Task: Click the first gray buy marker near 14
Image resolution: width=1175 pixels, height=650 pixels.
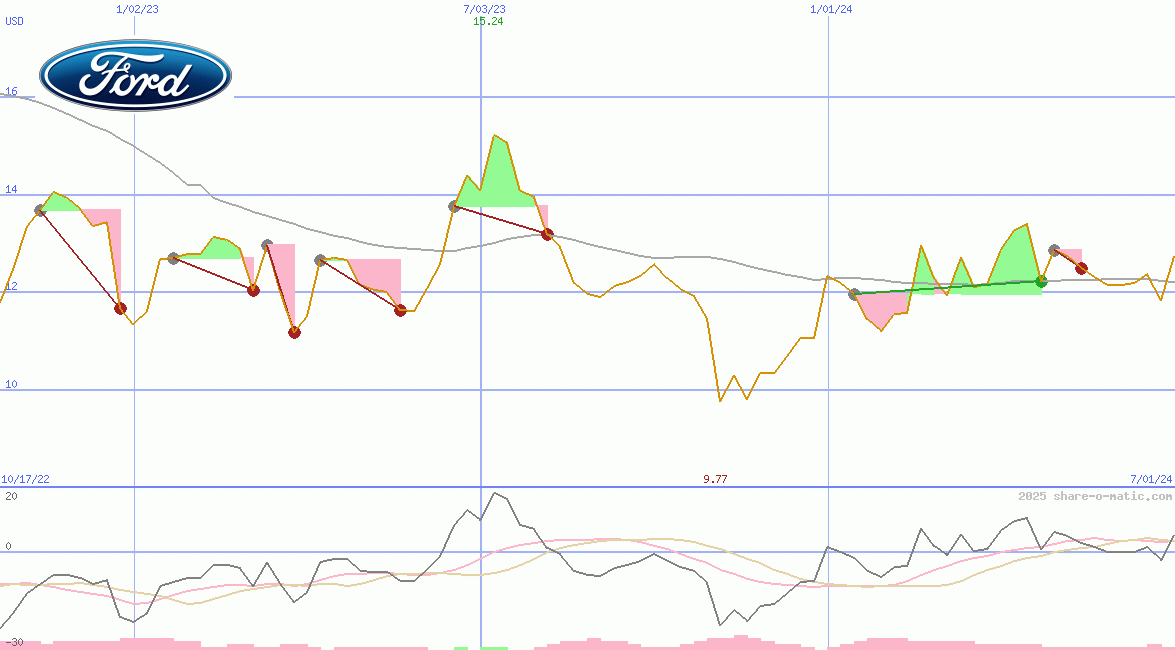Action: [x=40, y=210]
